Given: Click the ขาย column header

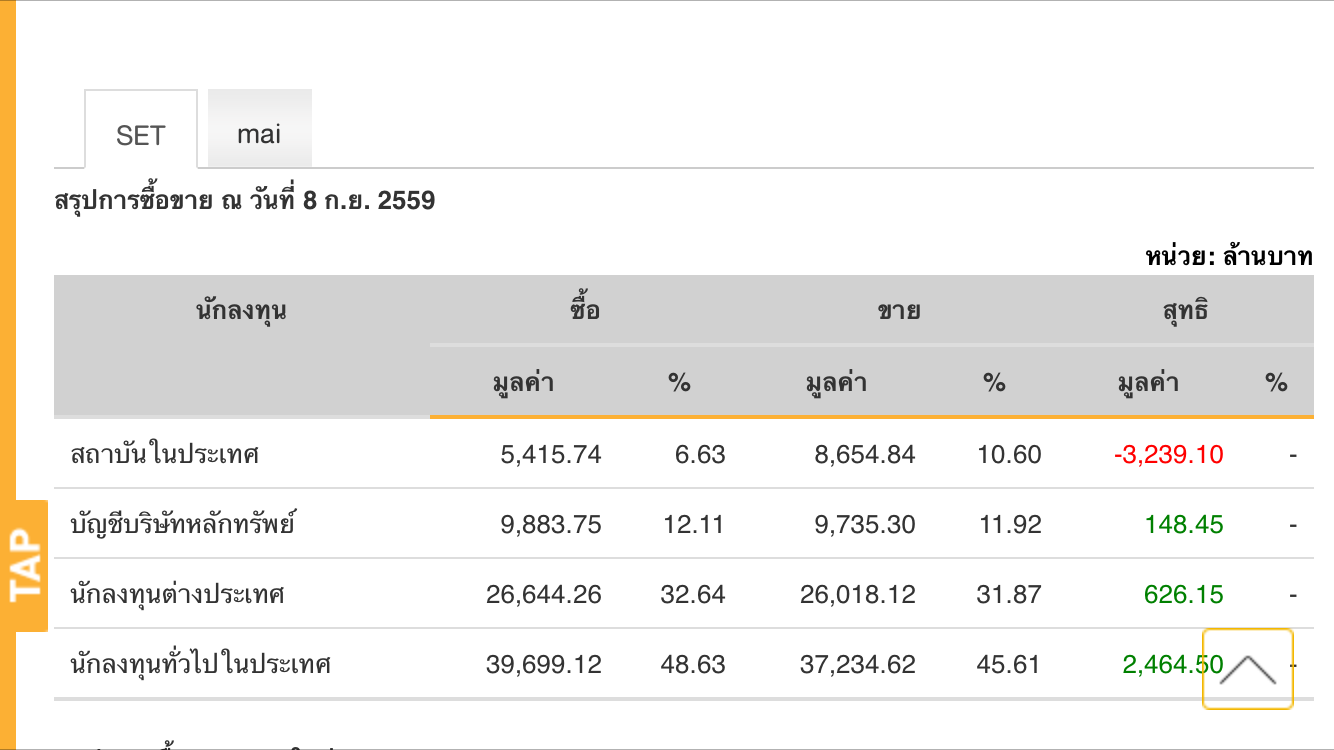Looking at the screenshot, I should (x=898, y=310).
